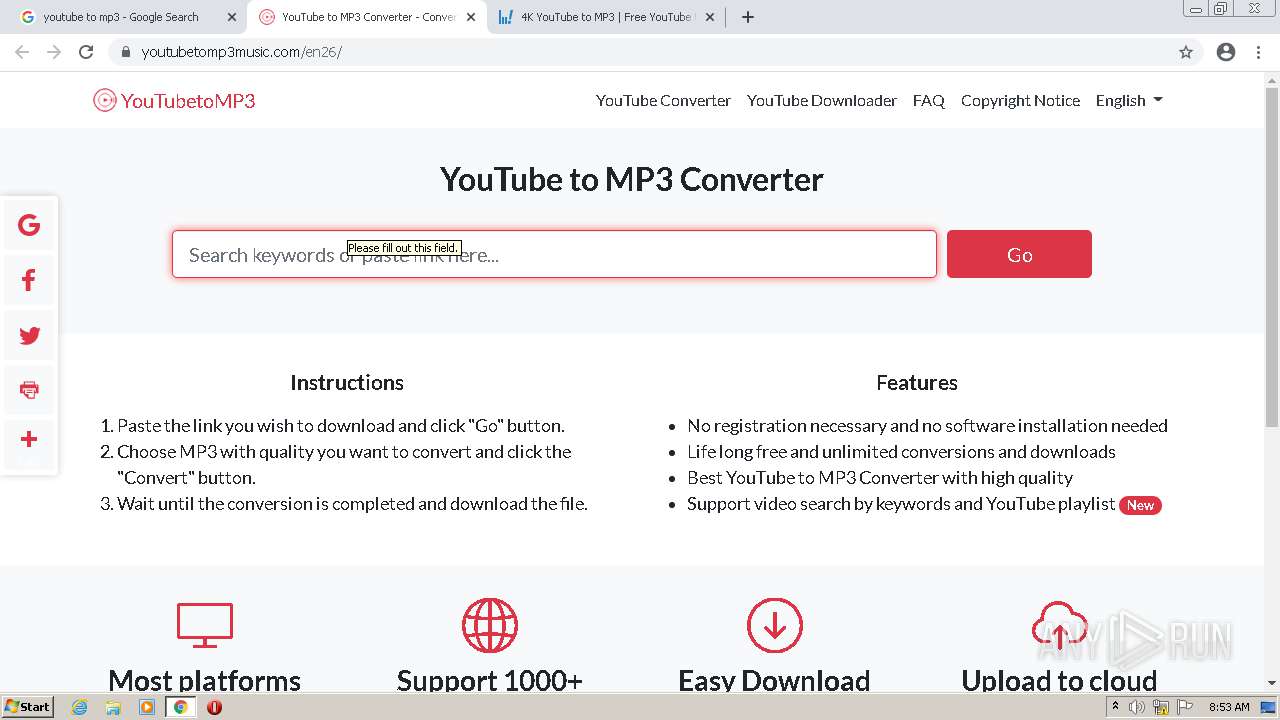Expand the English language dropdown
Viewport: 1280px width, 720px height.
[x=1129, y=100]
